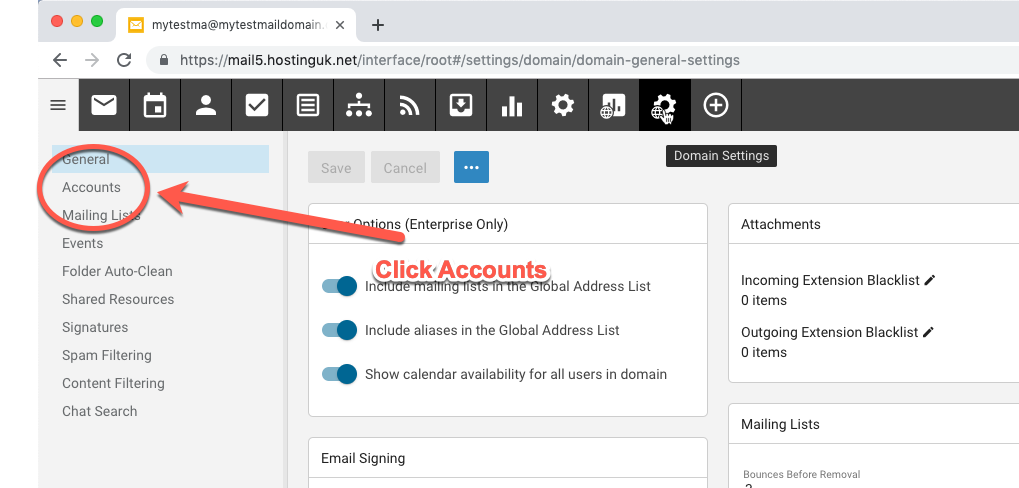This screenshot has height=488, width=1019.
Task: Select Accounts in the sidebar
Action: click(x=91, y=187)
